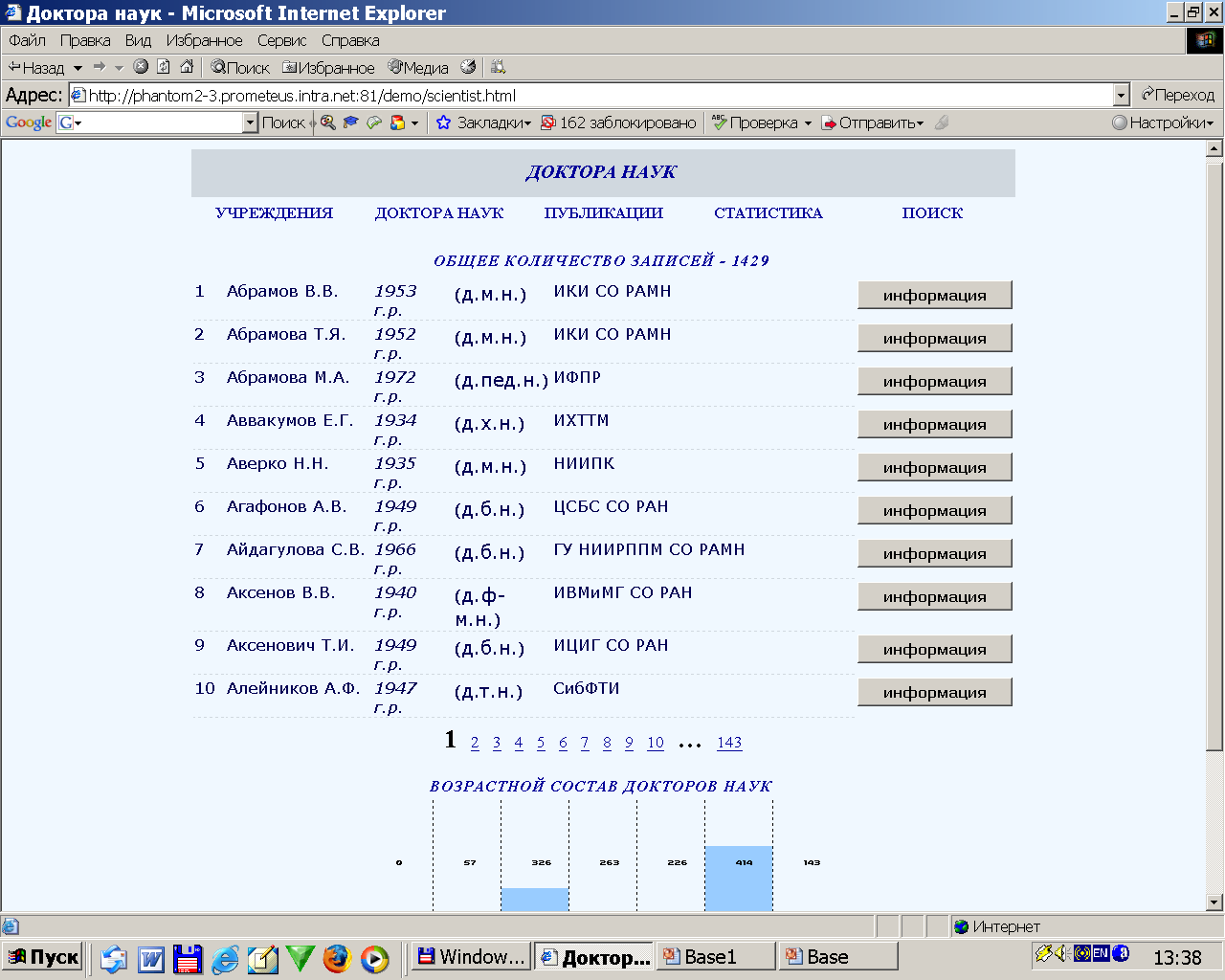Go to page 143 of results
Viewport: 1225px width, 980px height.
point(729,743)
